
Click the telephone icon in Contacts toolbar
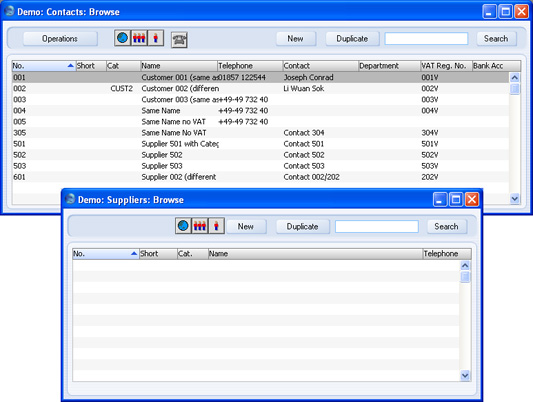[179, 40]
